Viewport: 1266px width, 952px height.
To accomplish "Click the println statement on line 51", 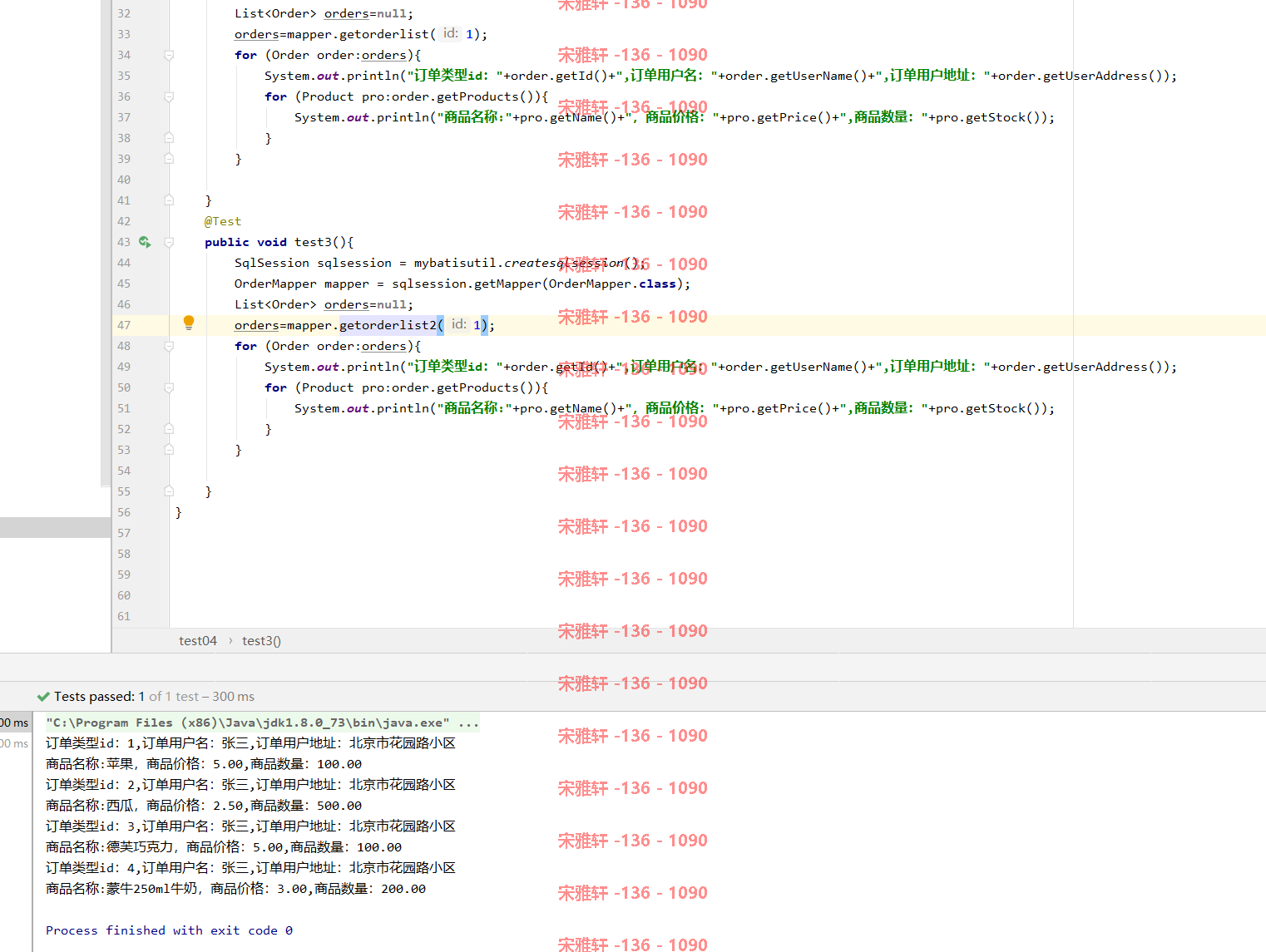I will (675, 408).
